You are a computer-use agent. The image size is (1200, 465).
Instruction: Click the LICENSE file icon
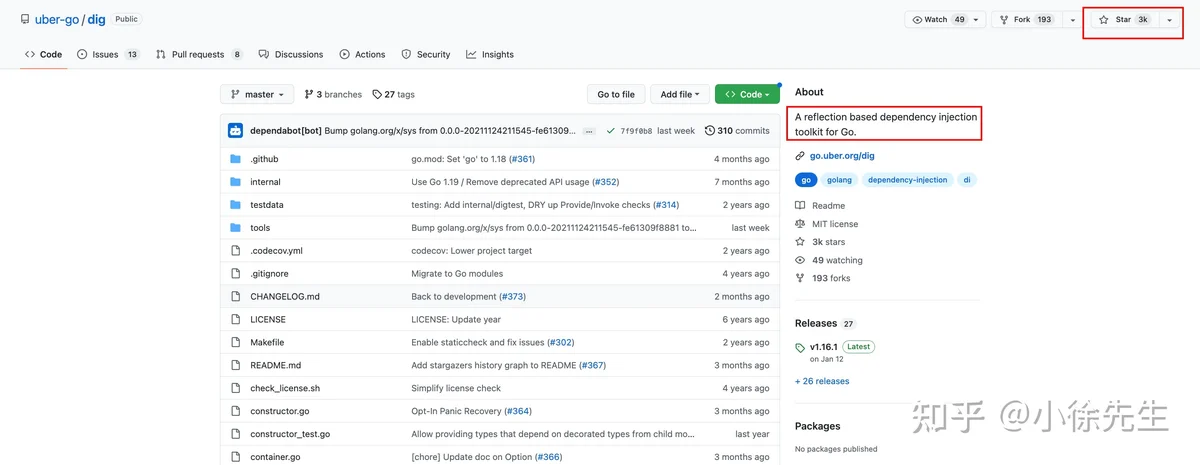point(236,320)
